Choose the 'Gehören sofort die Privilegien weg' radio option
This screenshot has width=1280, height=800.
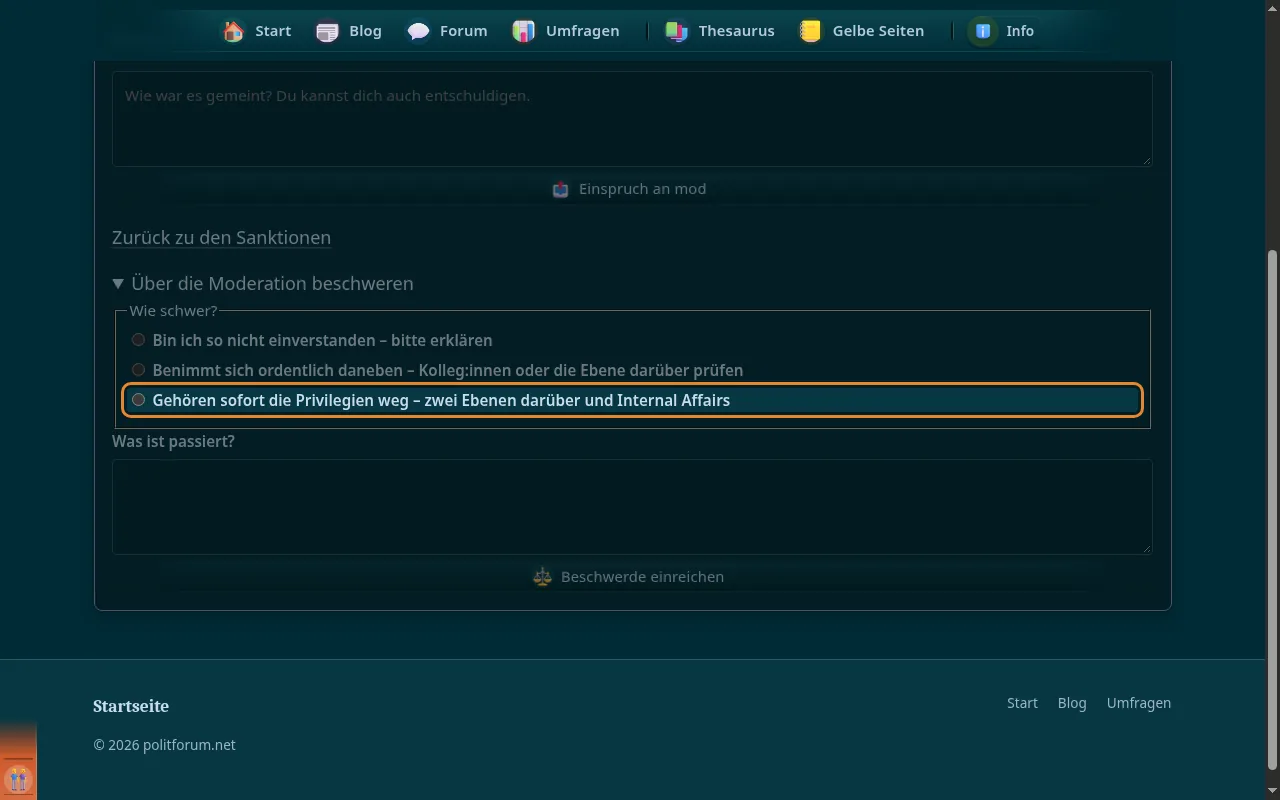tap(138, 400)
